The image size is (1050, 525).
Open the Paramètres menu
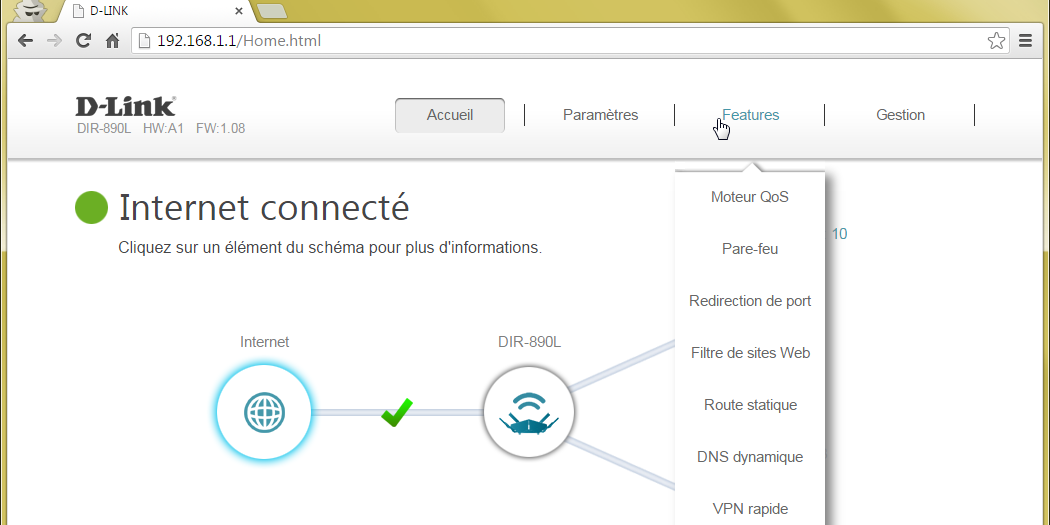tap(600, 115)
